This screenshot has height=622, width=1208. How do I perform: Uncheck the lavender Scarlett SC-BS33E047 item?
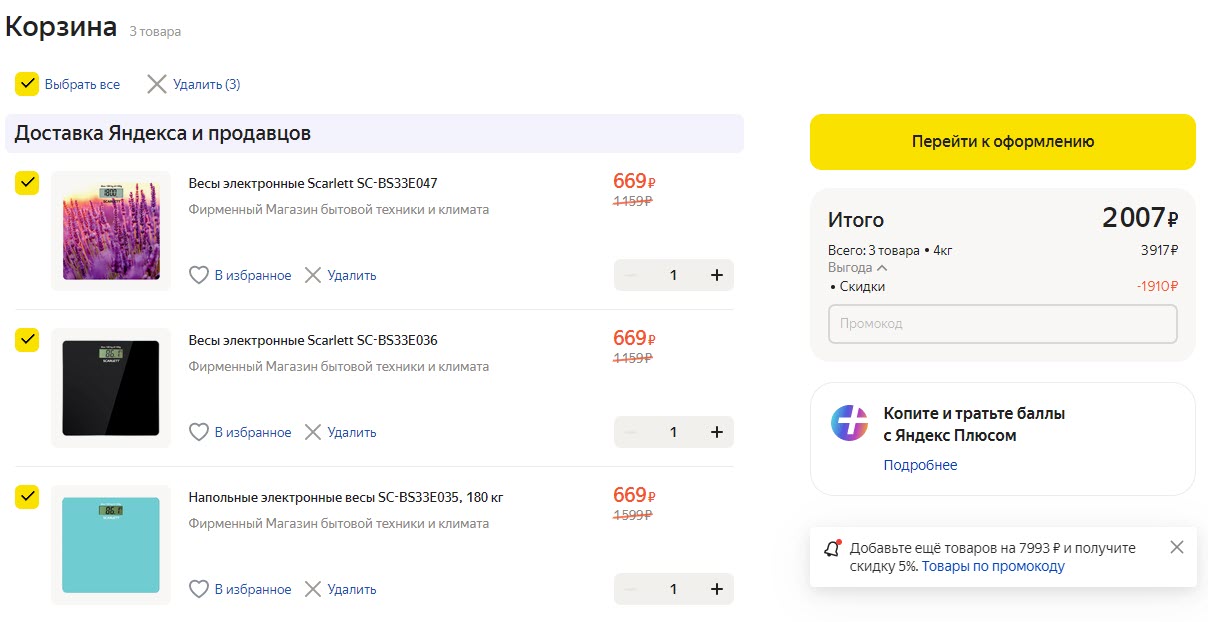[27, 183]
